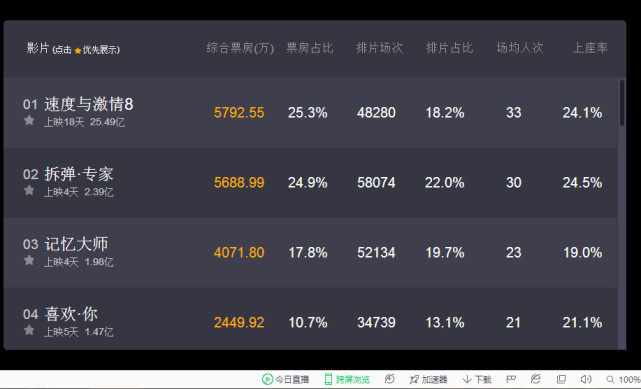
Task: Open the 下载 downloads manager
Action: pos(477,379)
